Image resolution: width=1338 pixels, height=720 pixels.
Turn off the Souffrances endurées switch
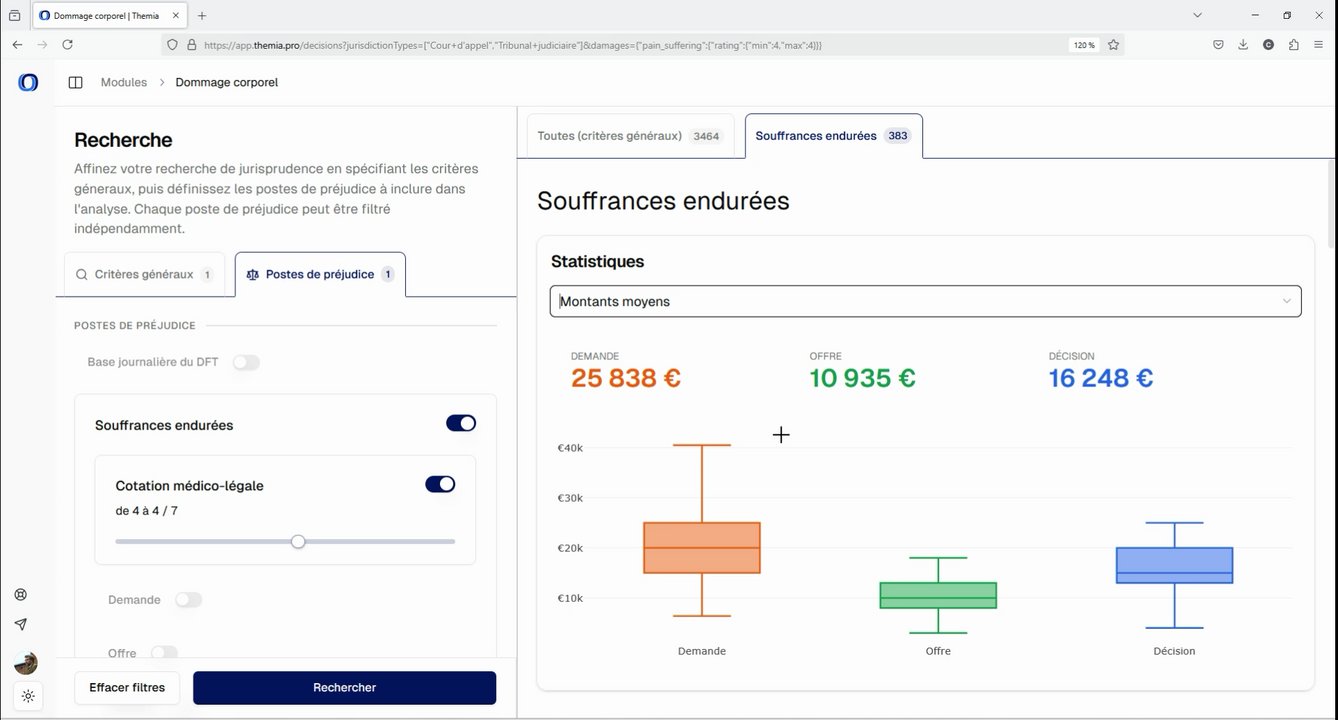click(461, 424)
